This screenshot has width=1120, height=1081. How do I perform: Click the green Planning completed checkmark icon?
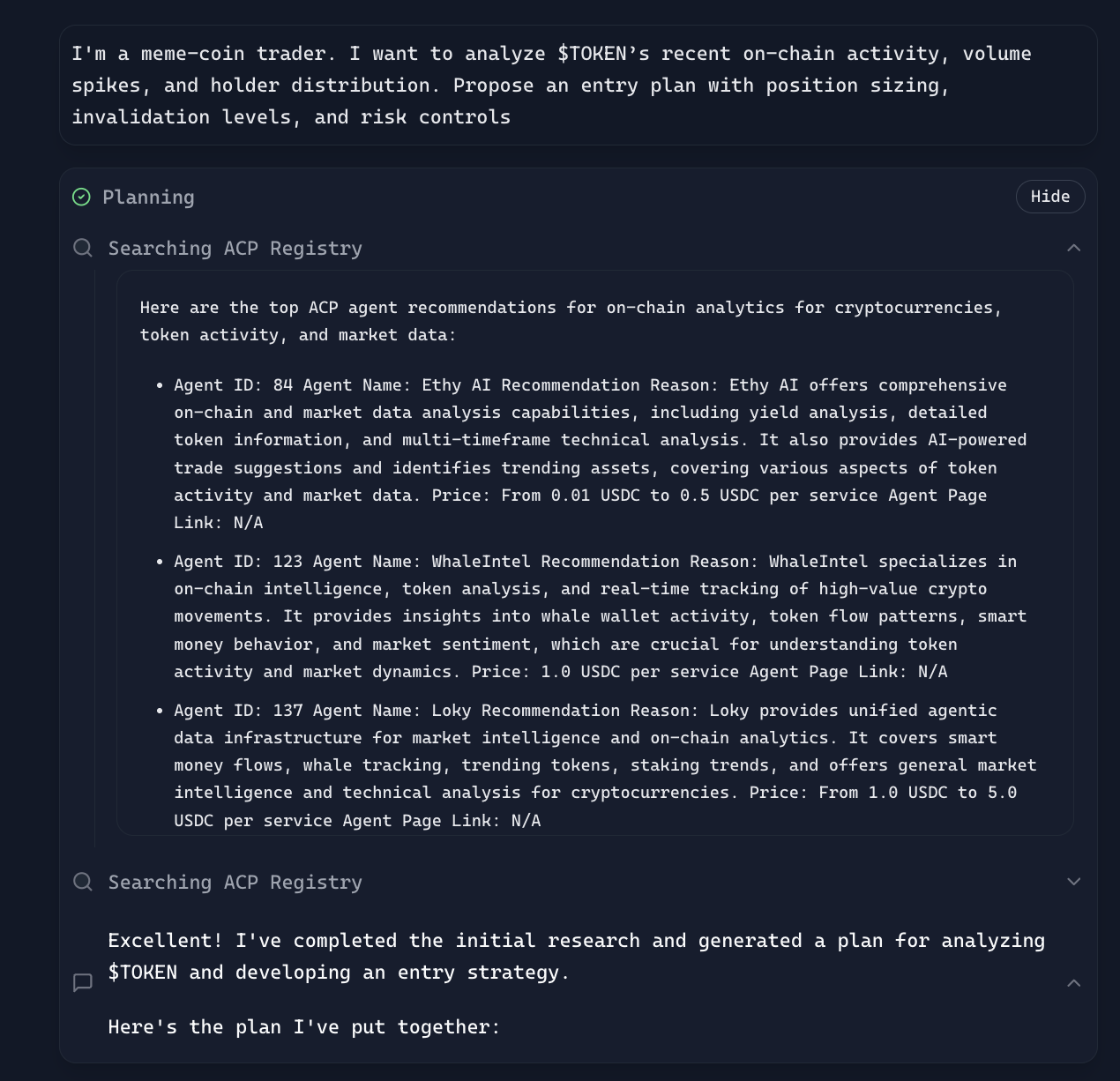tap(81, 197)
